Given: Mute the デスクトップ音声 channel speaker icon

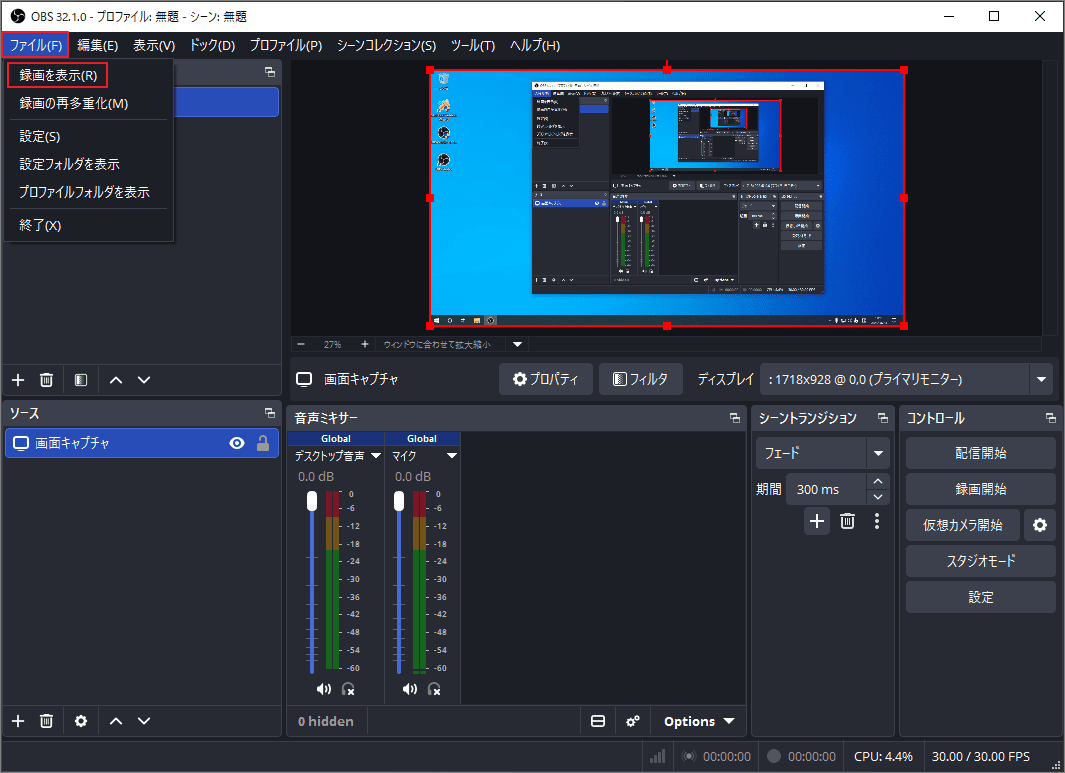Looking at the screenshot, I should (323, 689).
